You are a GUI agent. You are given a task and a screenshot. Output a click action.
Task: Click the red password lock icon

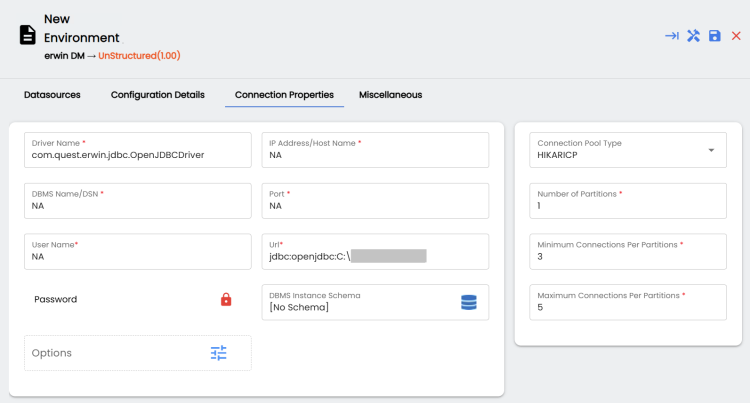(226, 299)
